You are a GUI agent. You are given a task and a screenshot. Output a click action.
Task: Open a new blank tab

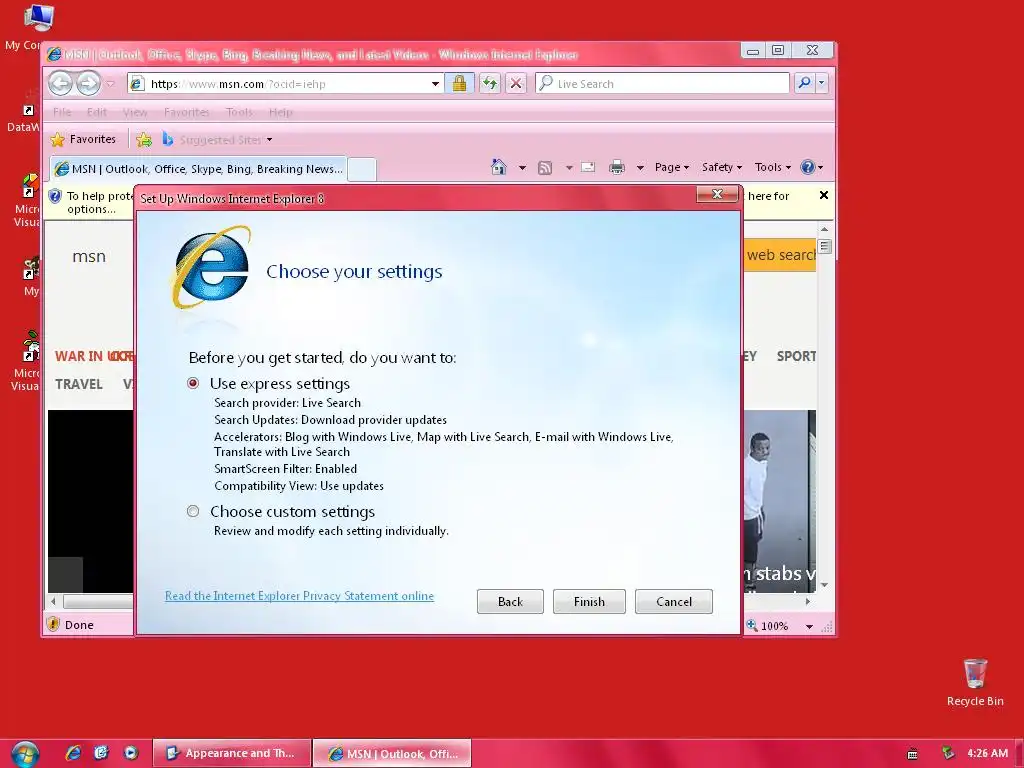pyautogui.click(x=362, y=170)
